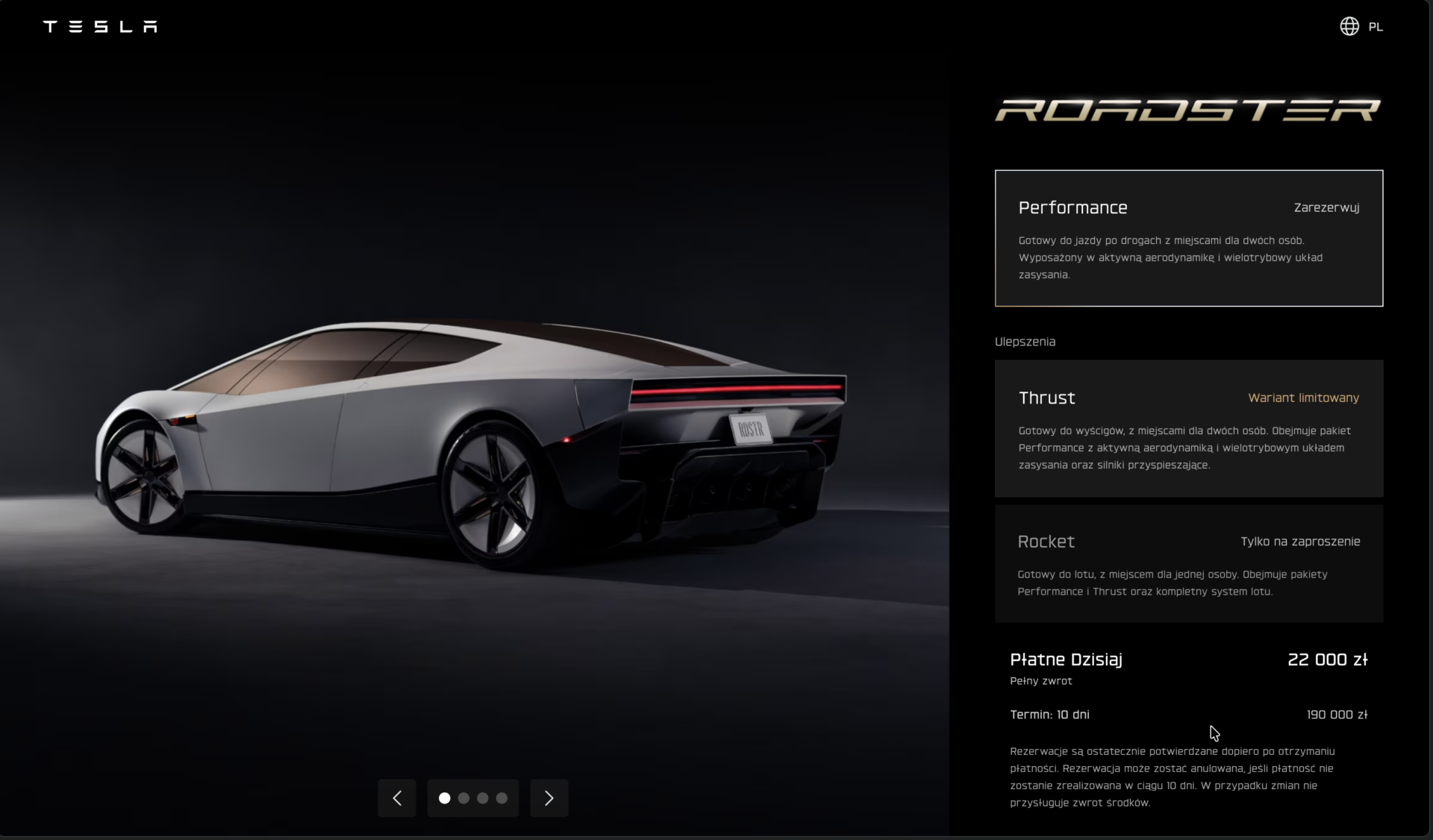1433x840 pixels.
Task: Select the fourth carousel dot
Action: pyautogui.click(x=502, y=798)
